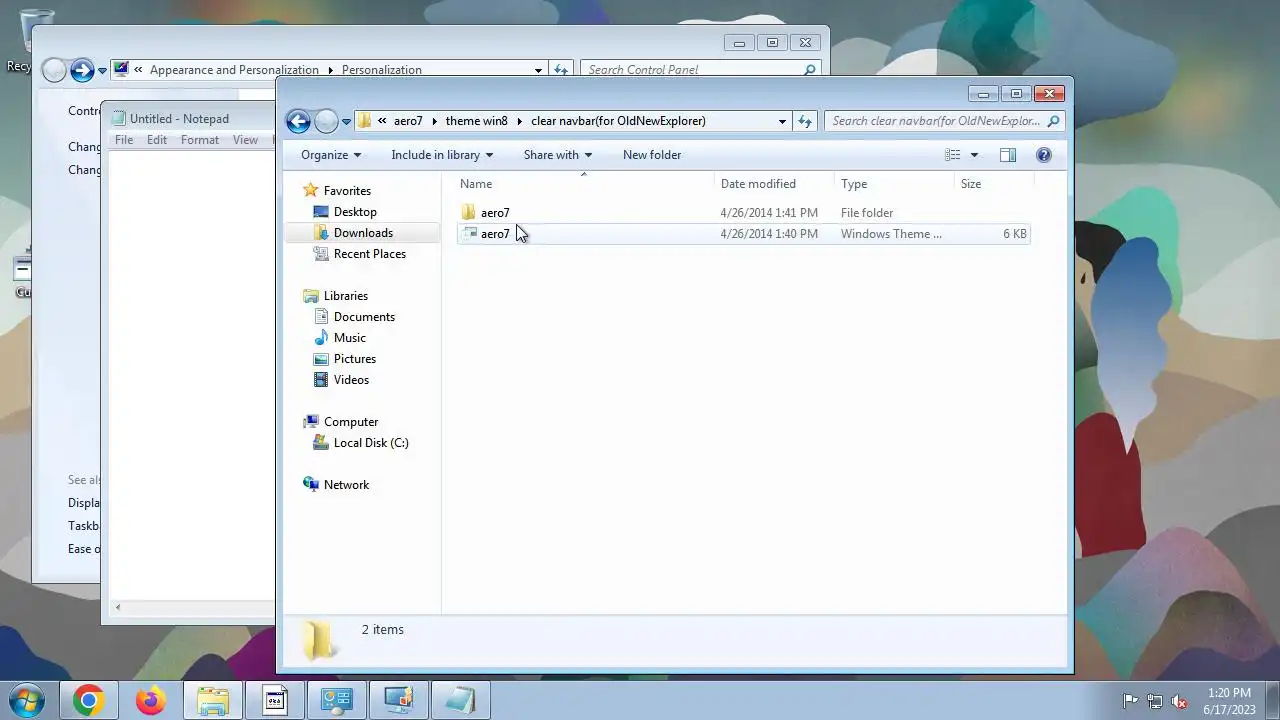Refresh the clear navbar folder view

(x=805, y=121)
